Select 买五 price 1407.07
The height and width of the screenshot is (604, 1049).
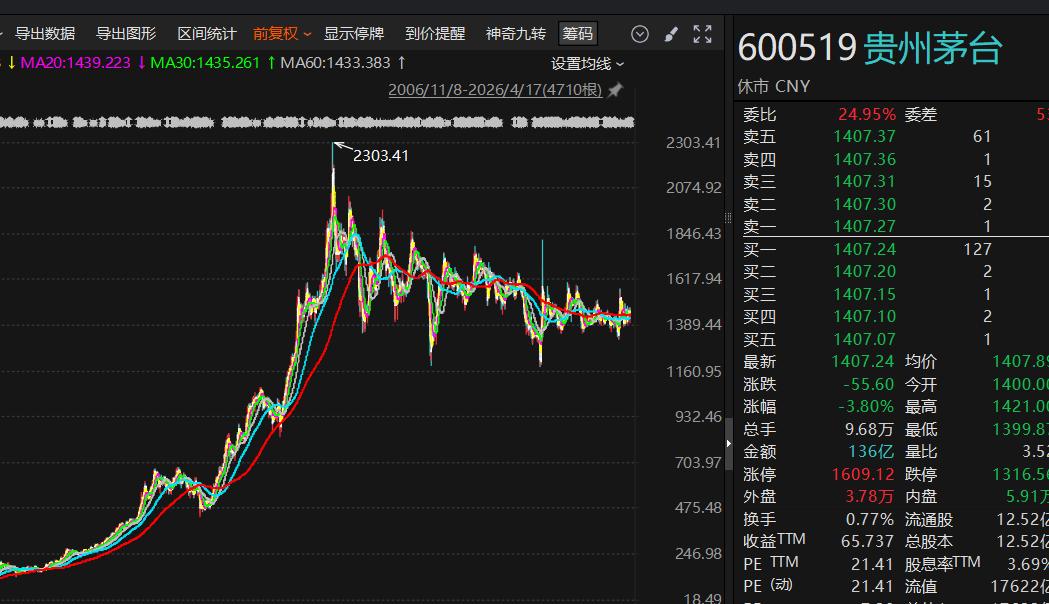tap(864, 339)
